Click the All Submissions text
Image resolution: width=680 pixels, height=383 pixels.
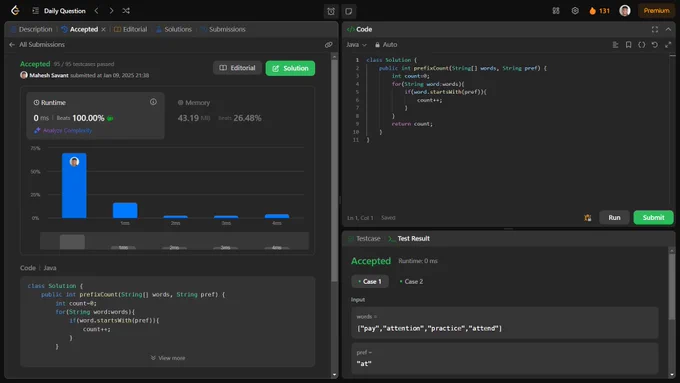click(42, 45)
